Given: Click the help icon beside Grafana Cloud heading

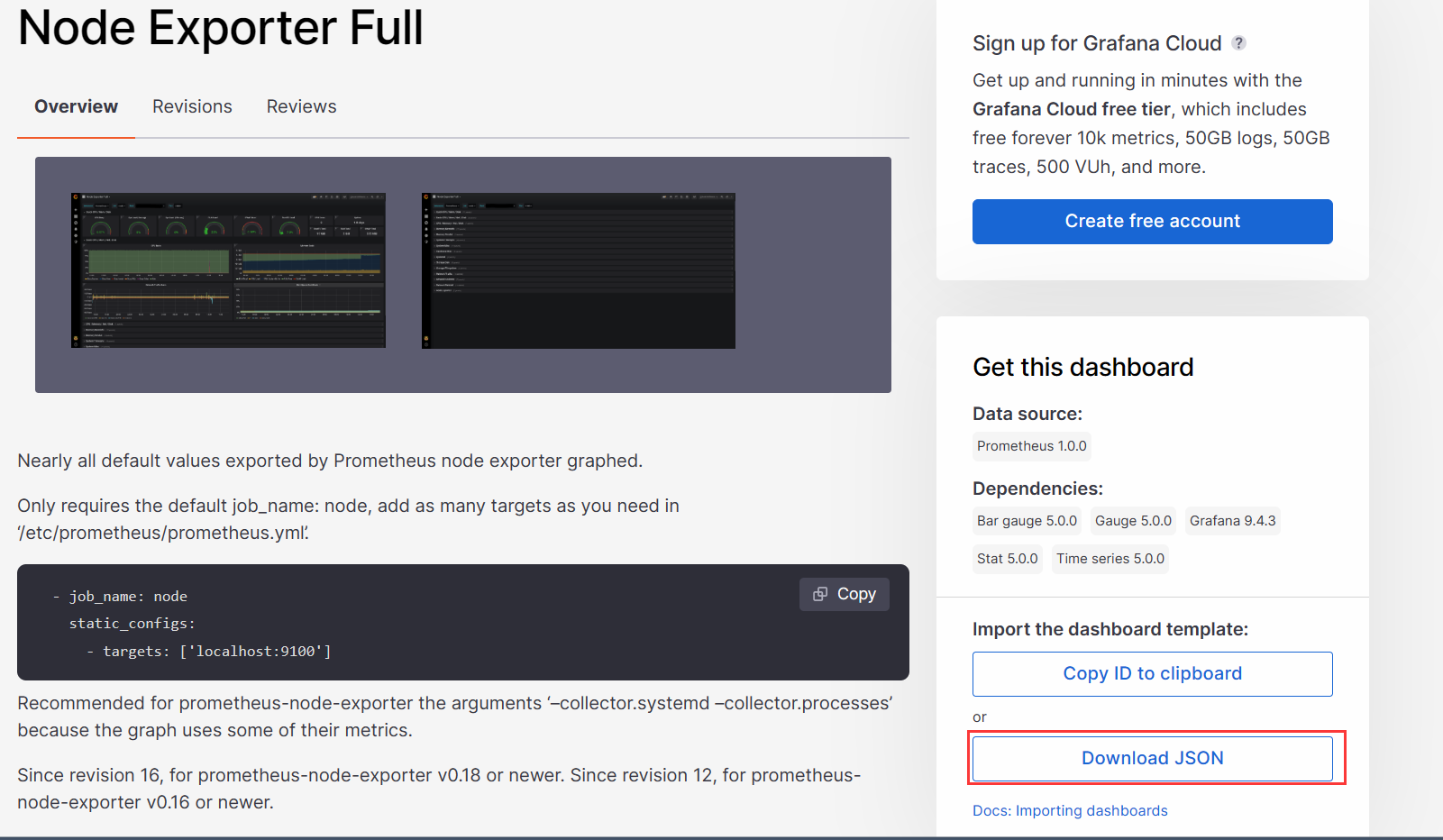Looking at the screenshot, I should pyautogui.click(x=1239, y=42).
